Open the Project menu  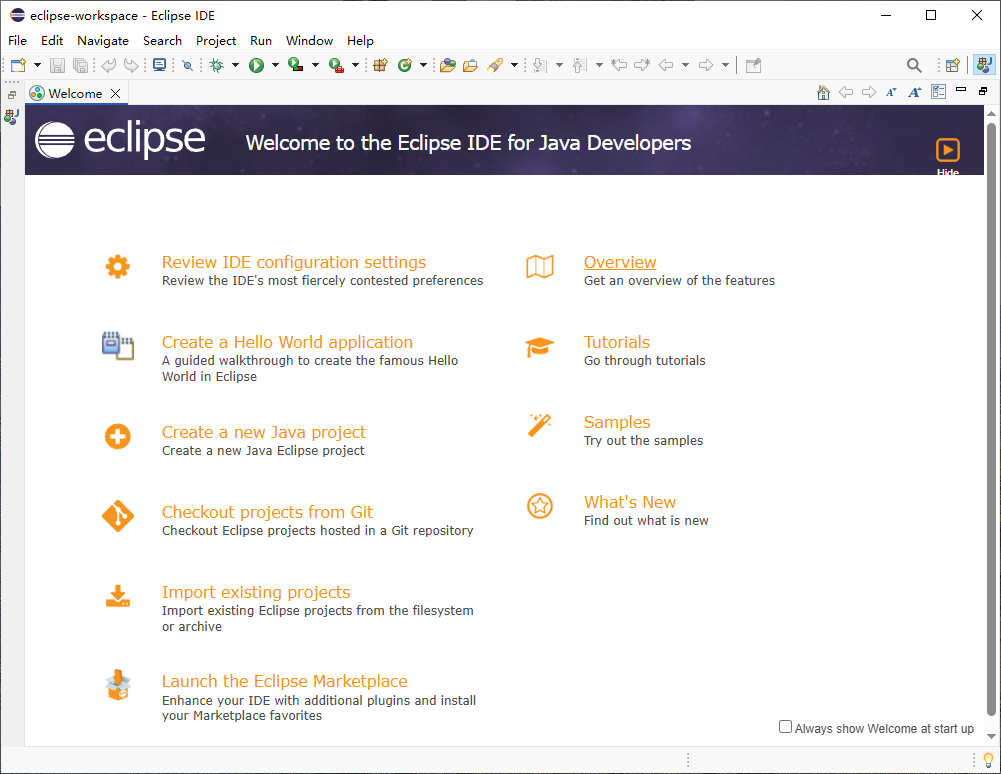point(216,40)
